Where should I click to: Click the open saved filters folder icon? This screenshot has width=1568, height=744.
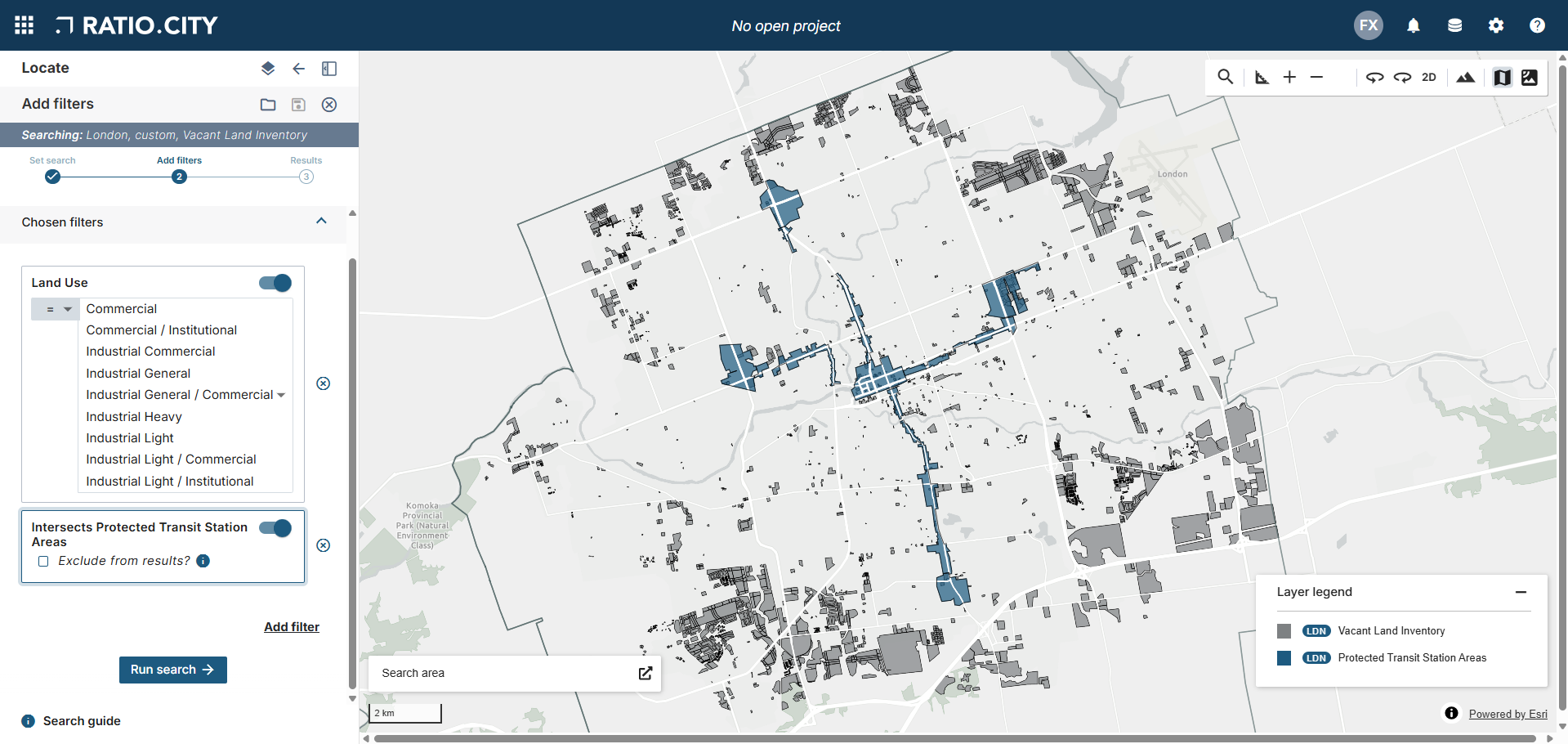[267, 105]
